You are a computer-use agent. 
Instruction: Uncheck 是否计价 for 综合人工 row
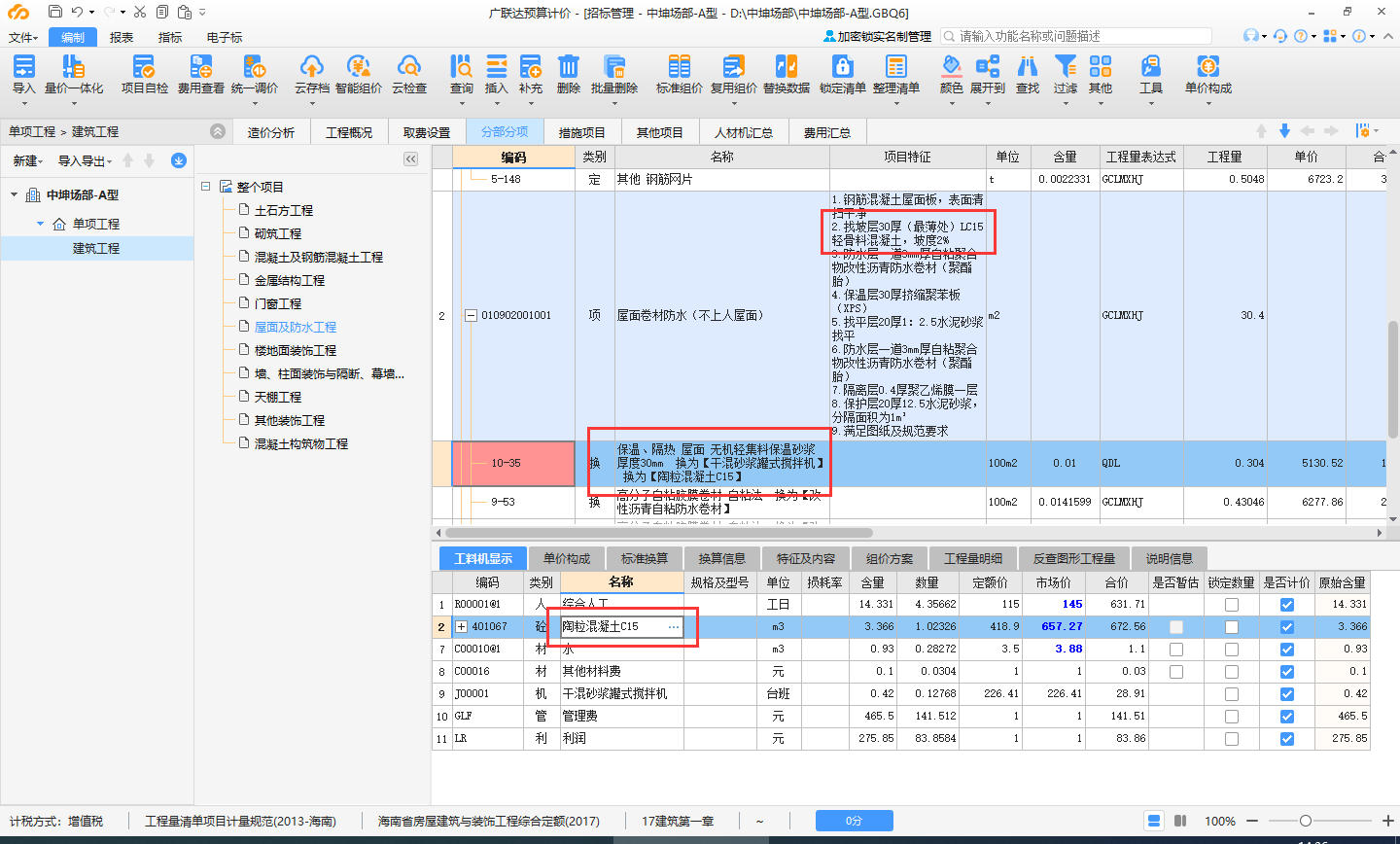click(1287, 604)
